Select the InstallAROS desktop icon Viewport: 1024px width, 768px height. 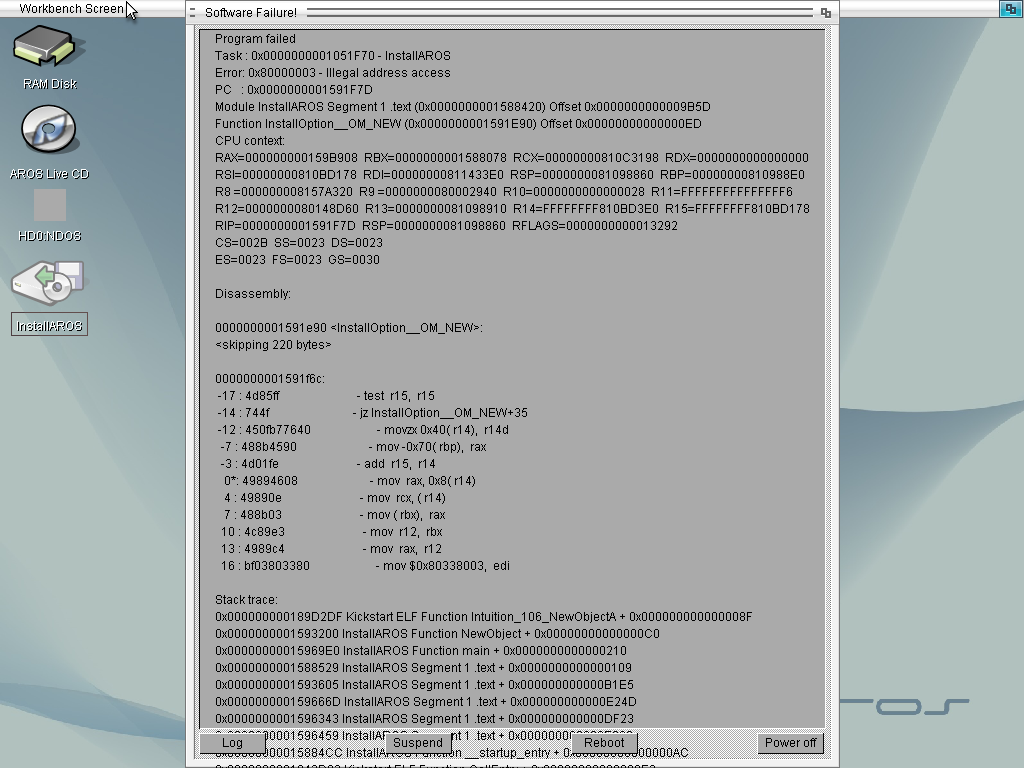point(49,298)
